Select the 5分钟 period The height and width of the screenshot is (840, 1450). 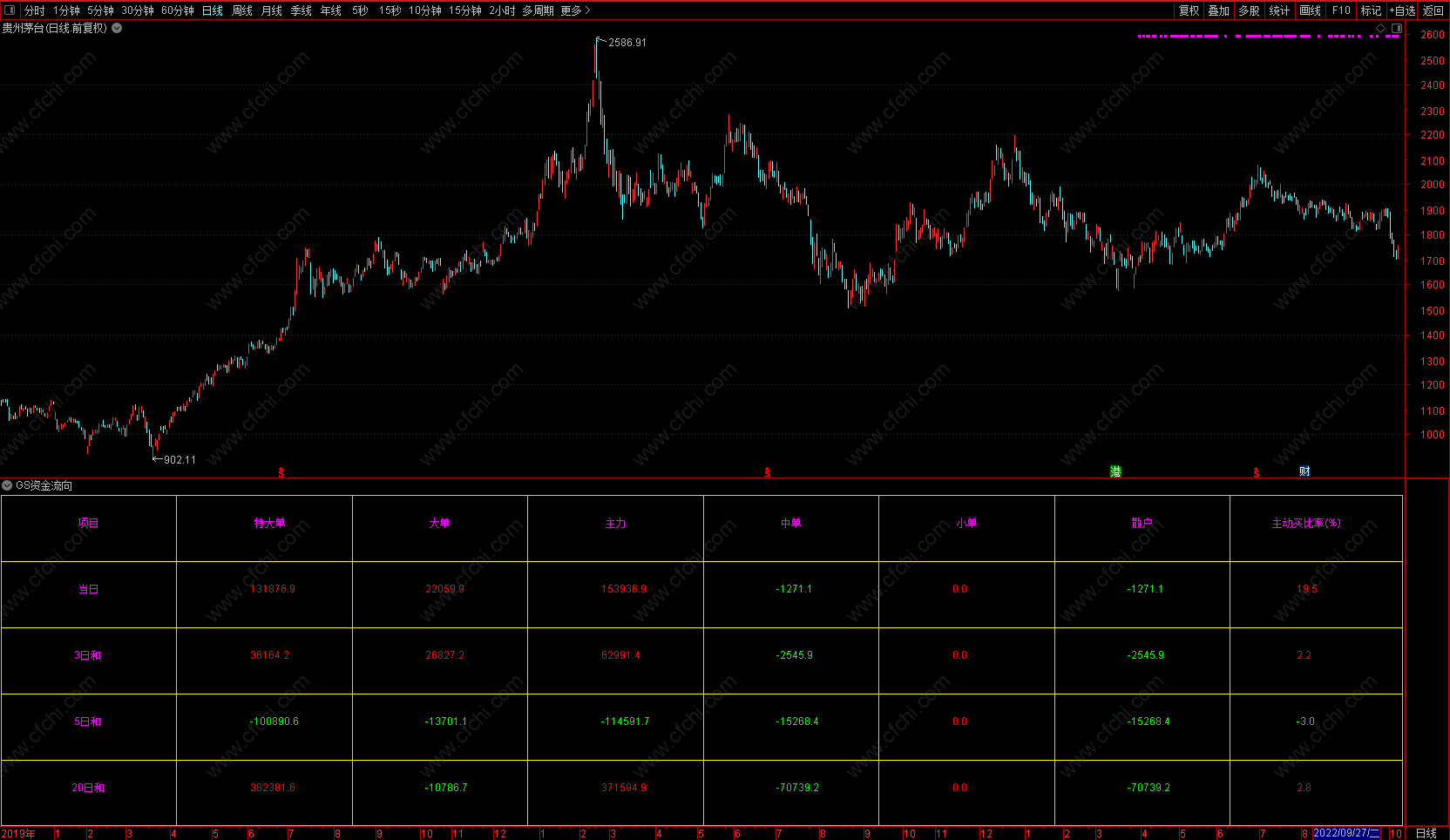(x=101, y=10)
